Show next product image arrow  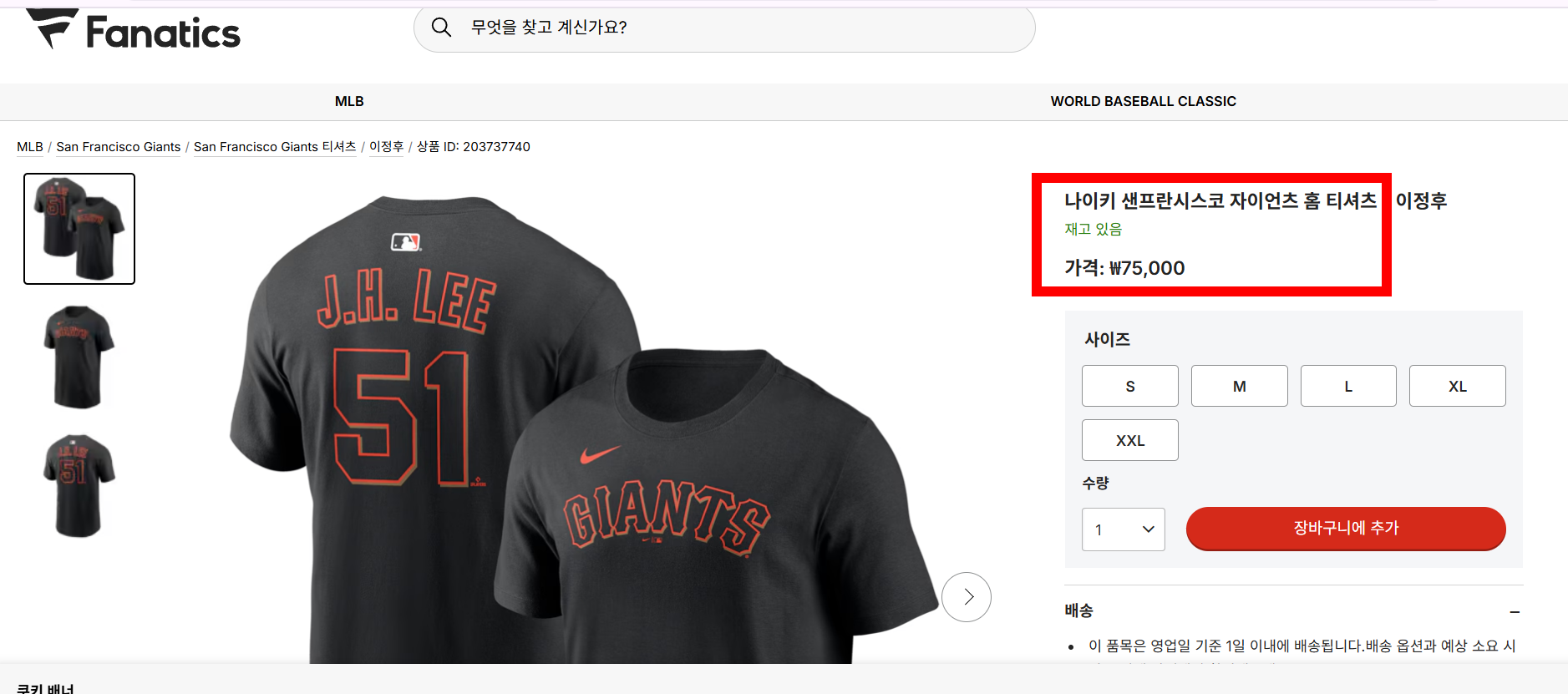pos(967,597)
